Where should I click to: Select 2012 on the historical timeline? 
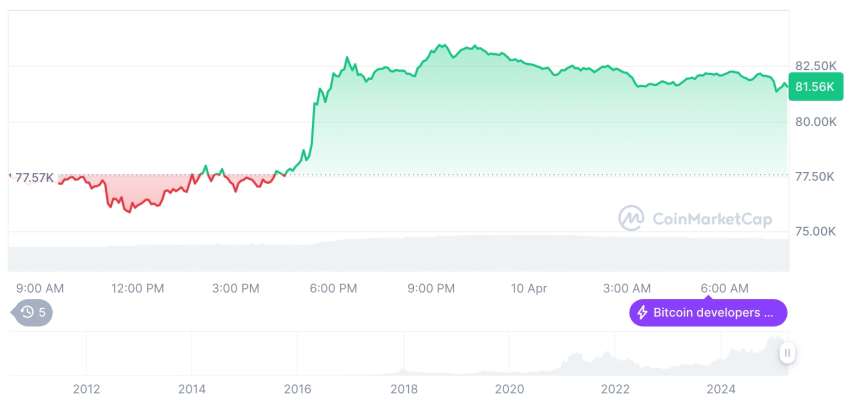(x=86, y=388)
